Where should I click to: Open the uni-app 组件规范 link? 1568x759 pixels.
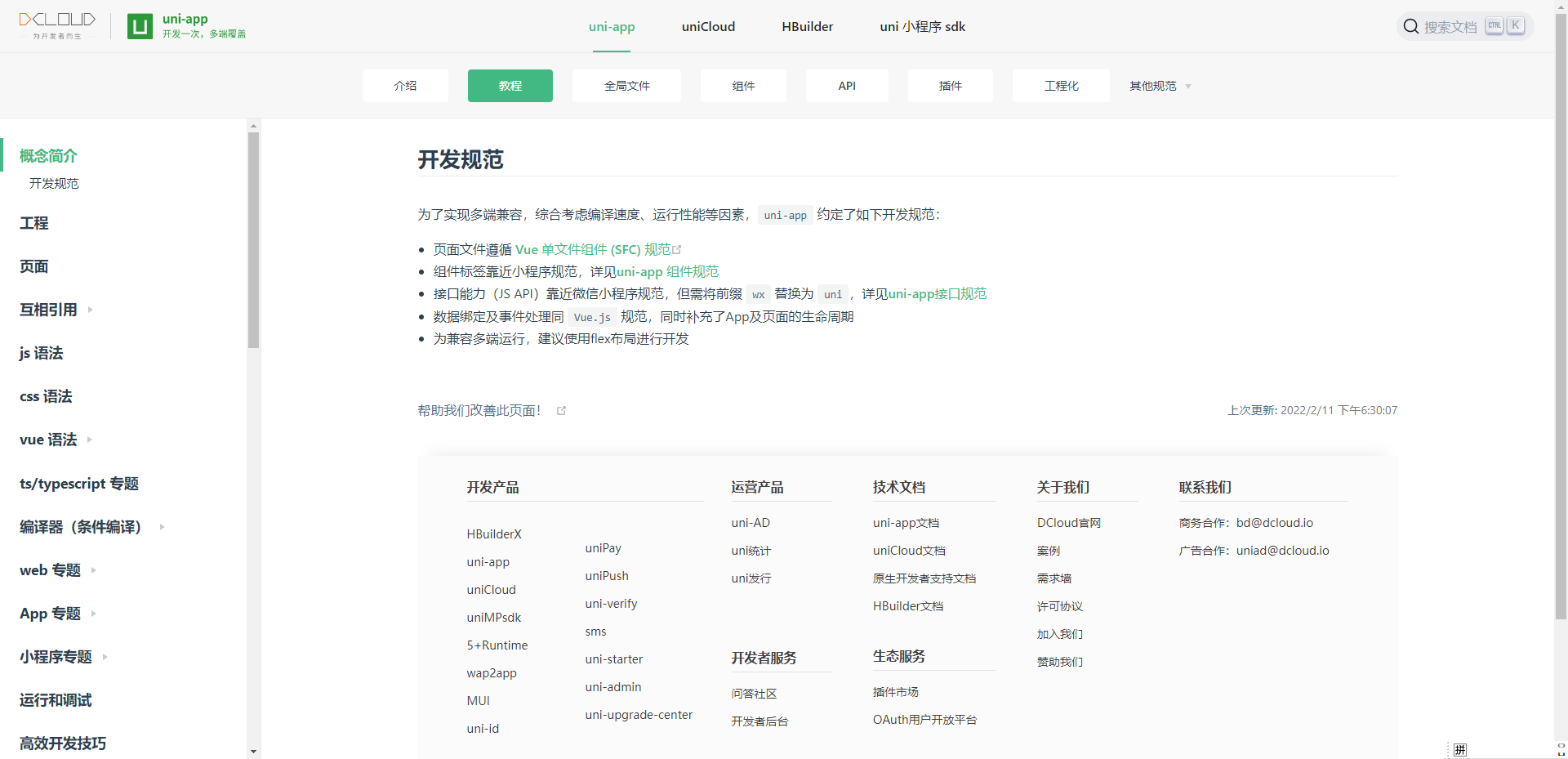670,271
